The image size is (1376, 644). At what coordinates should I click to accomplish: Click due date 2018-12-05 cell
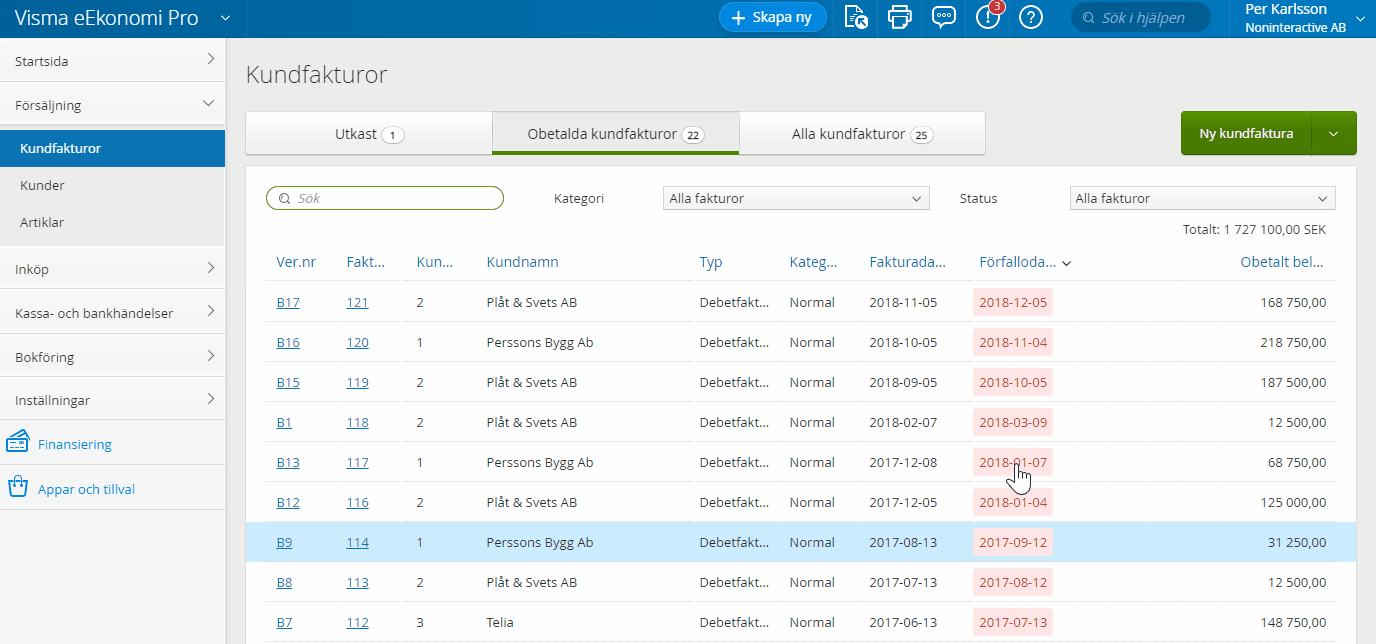(1013, 302)
